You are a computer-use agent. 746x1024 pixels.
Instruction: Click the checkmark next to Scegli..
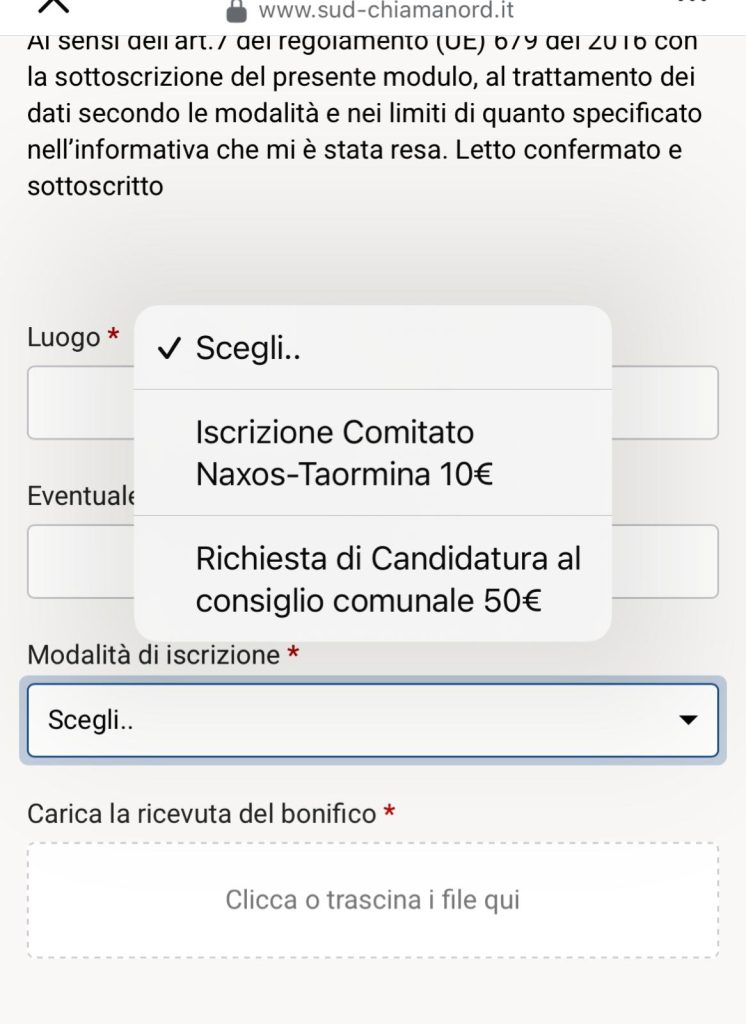(x=169, y=348)
